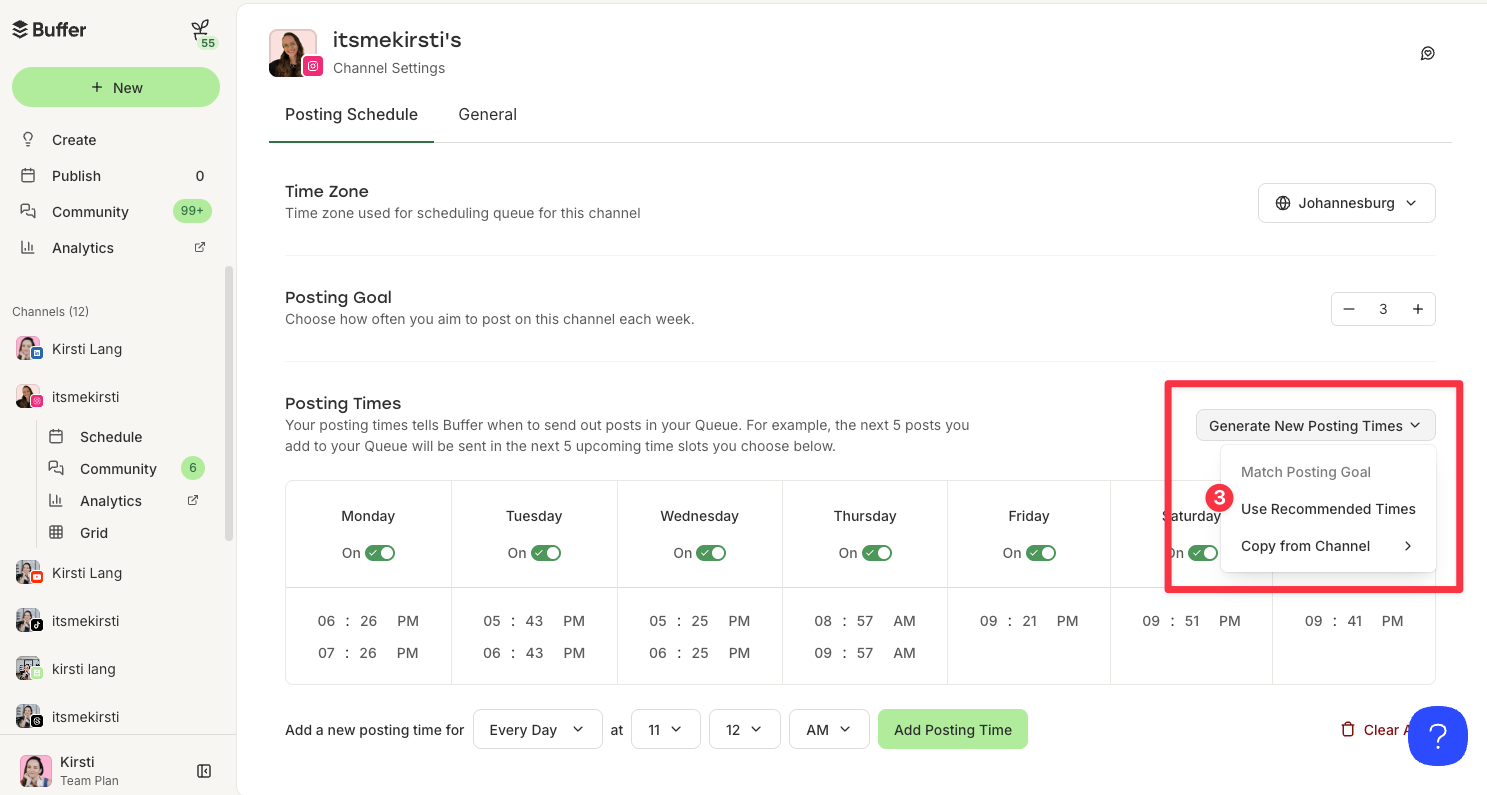Increase the Posting Goal with the plus control

(x=1417, y=309)
